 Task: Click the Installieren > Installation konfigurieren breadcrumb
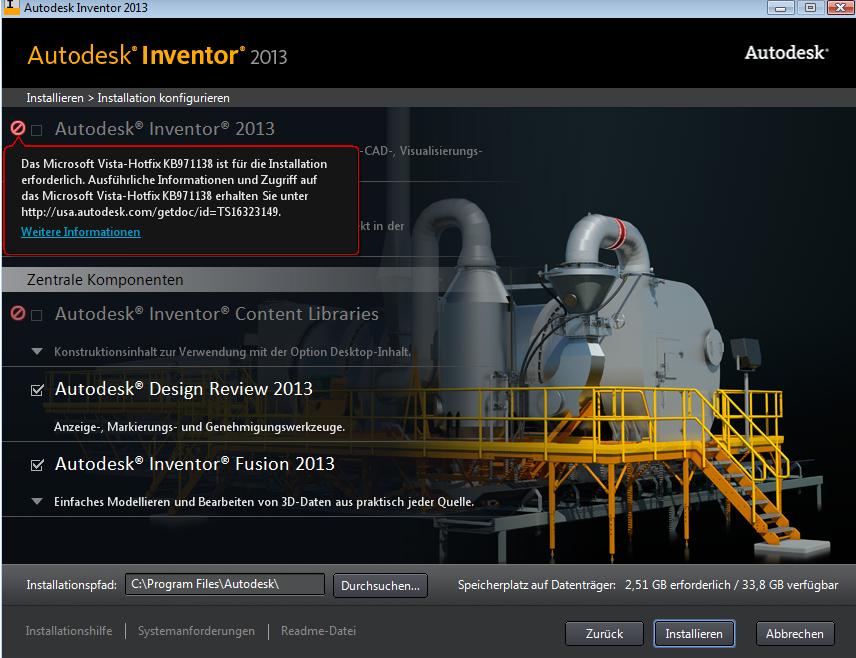tap(128, 98)
